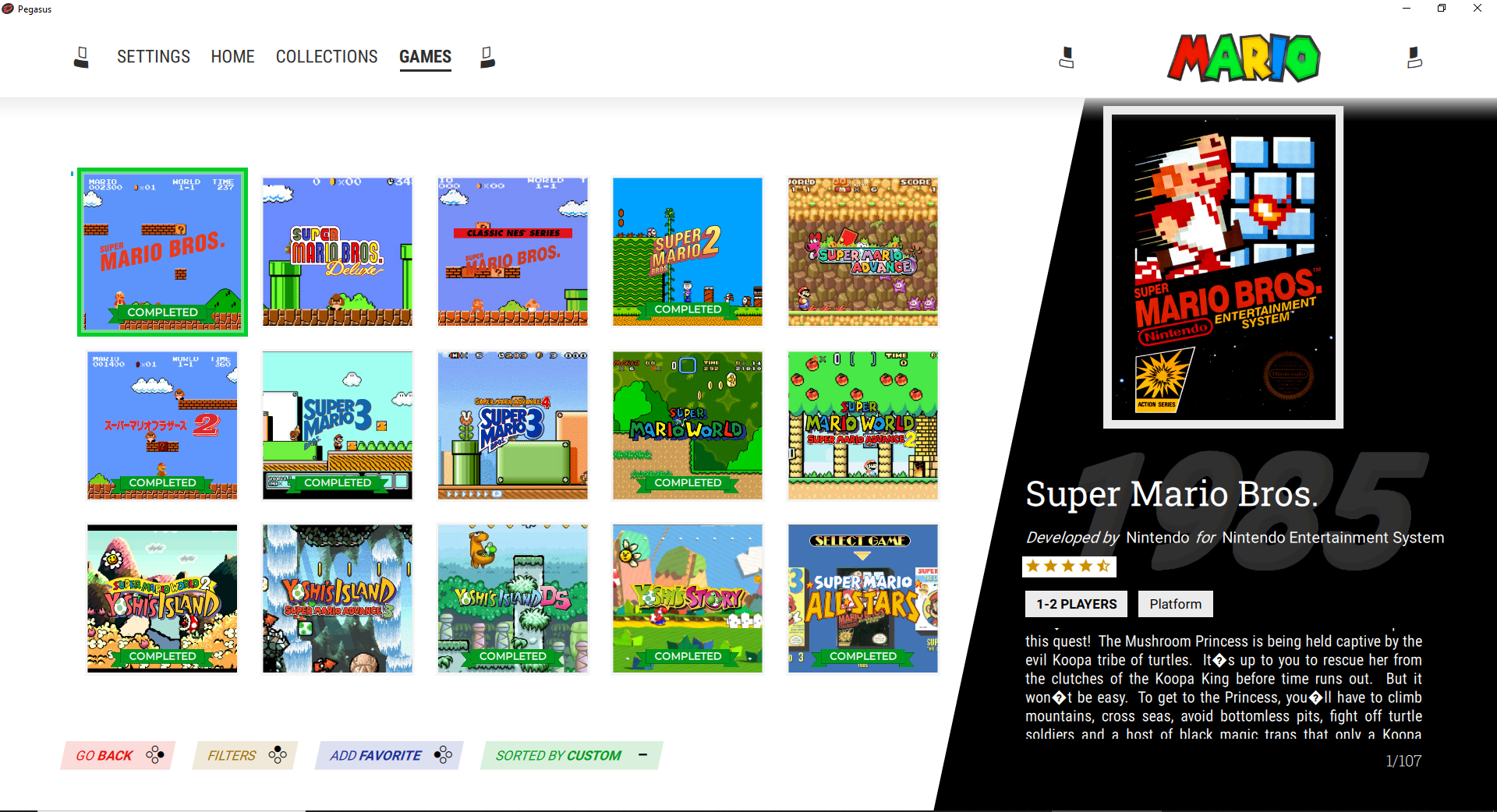Click the controller button icon beside FILTERS

278,755
